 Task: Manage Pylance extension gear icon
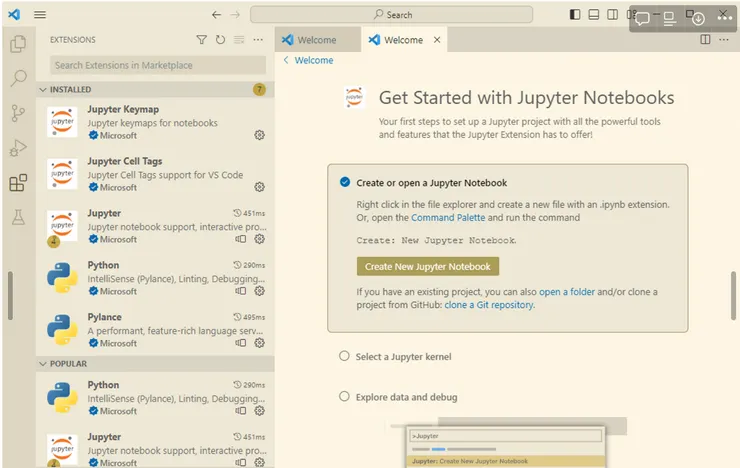(260, 343)
